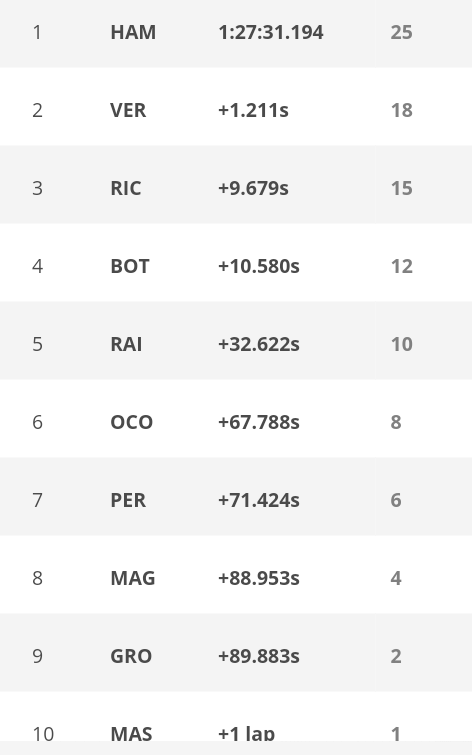This screenshot has width=472, height=755.
Task: Select the +10.580s gap time
Action: [259, 266]
